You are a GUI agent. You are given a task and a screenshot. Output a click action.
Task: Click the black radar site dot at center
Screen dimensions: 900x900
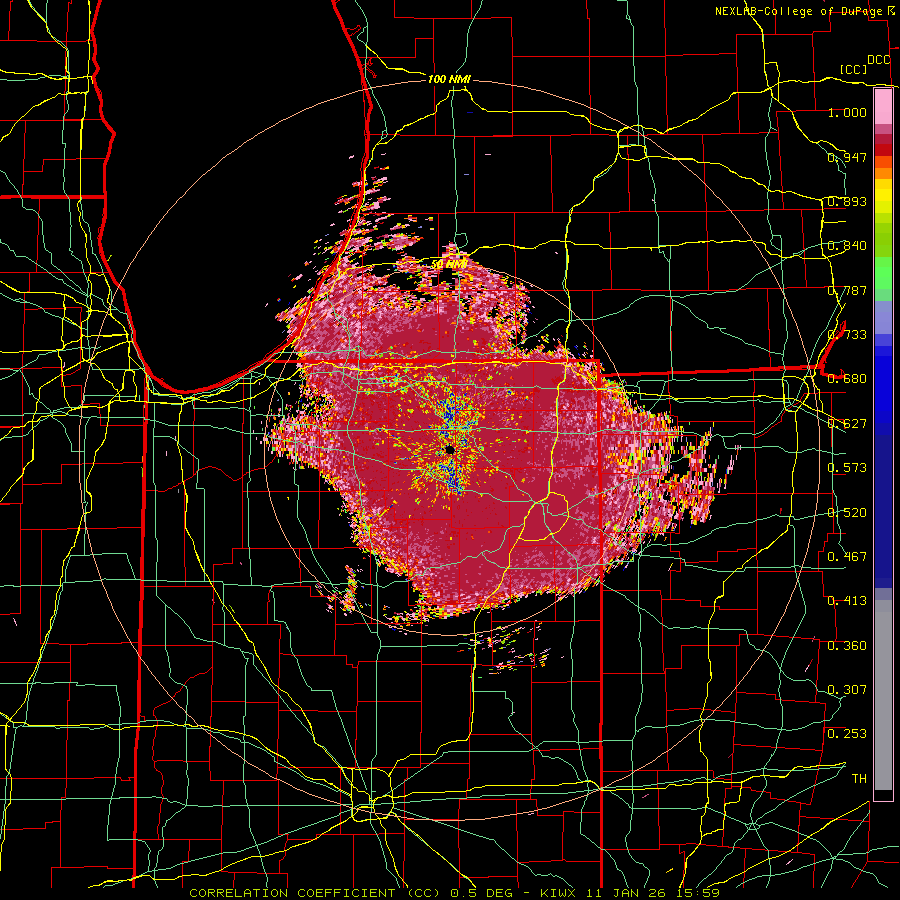pyautogui.click(x=450, y=449)
